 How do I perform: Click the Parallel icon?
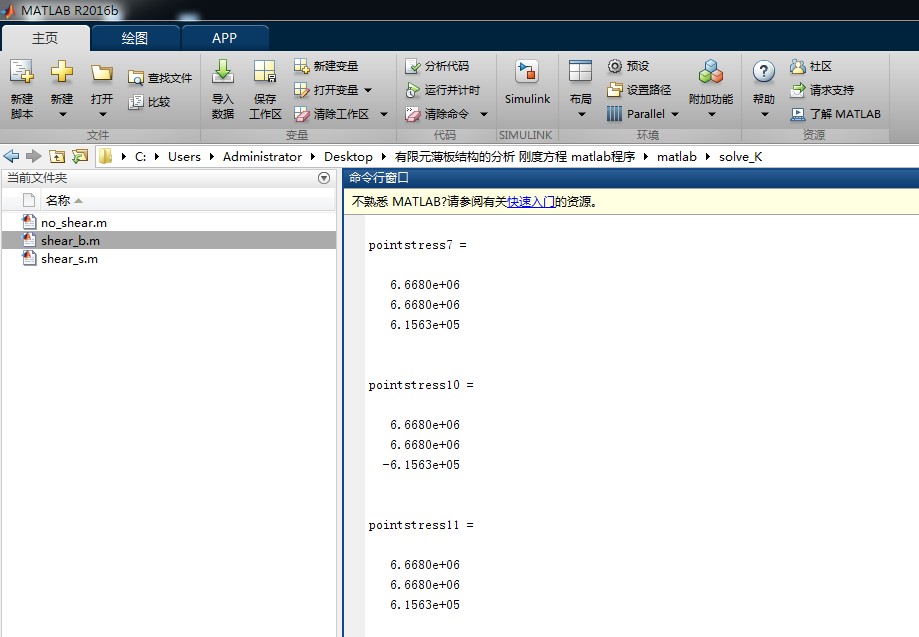[x=614, y=114]
